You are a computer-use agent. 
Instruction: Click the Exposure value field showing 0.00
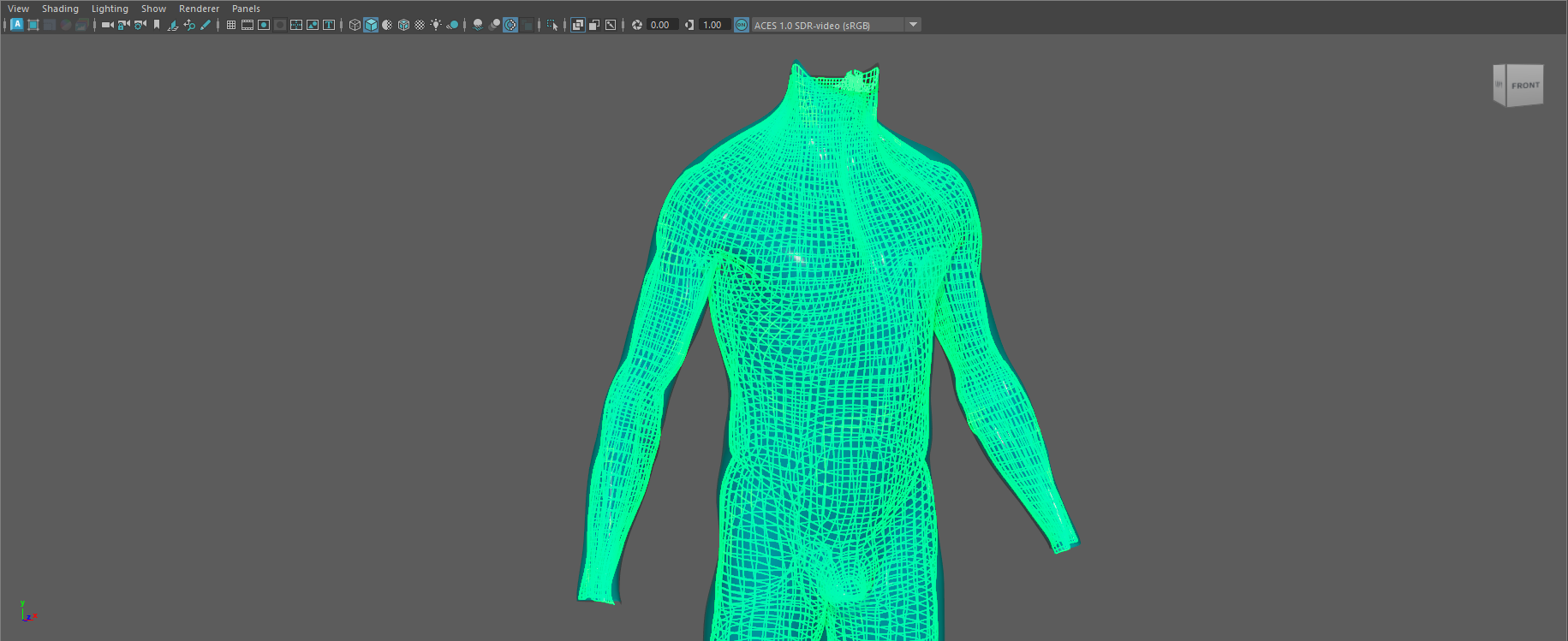pos(662,25)
